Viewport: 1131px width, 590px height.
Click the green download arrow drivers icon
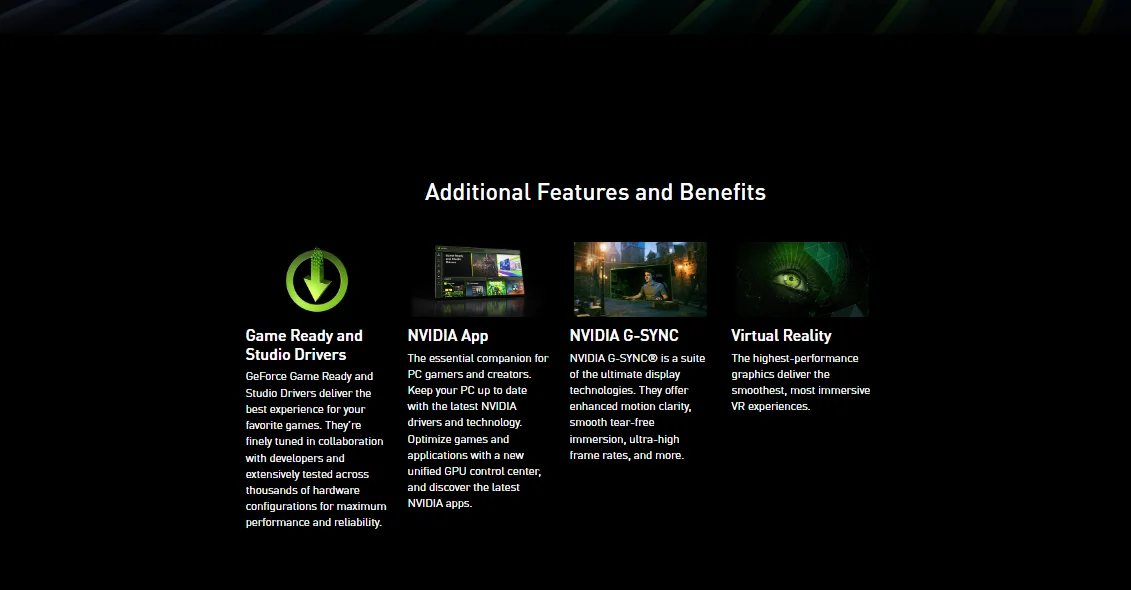316,279
